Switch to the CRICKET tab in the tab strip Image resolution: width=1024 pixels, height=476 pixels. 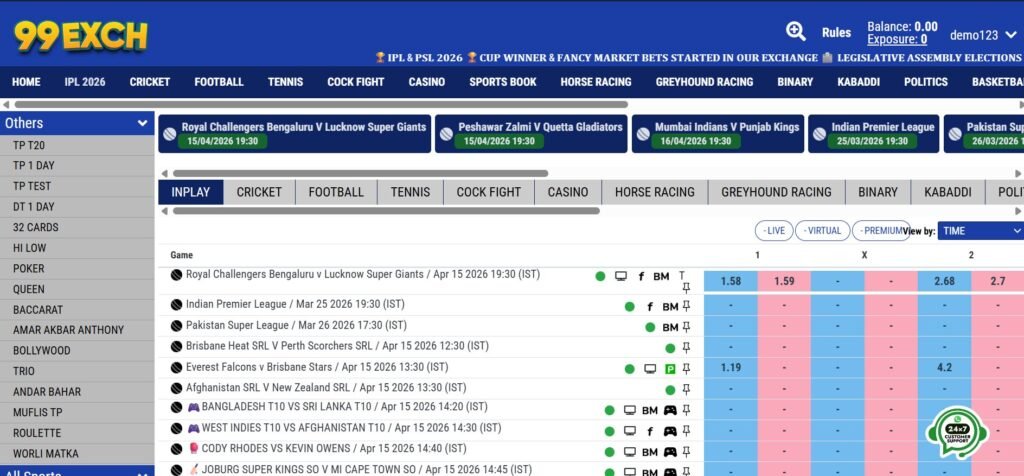click(x=259, y=192)
